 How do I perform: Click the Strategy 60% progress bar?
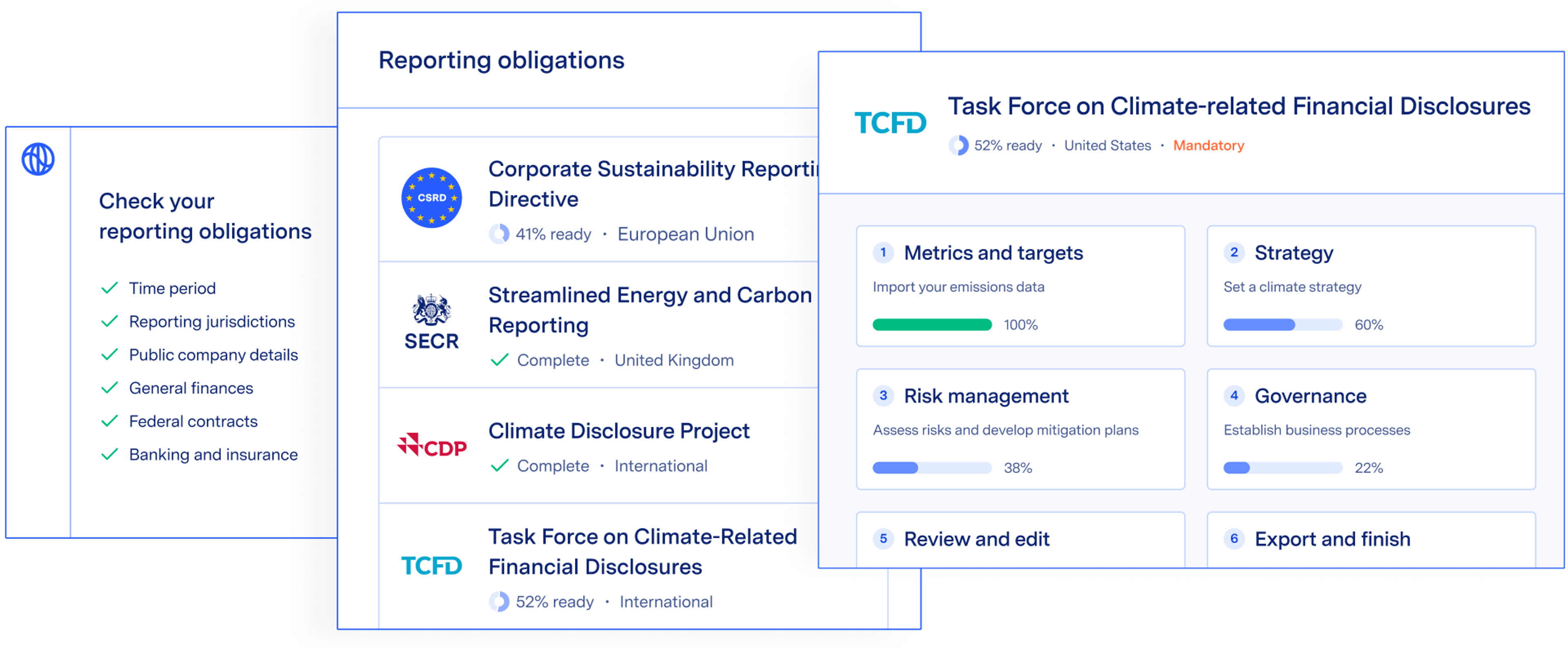(x=1283, y=325)
